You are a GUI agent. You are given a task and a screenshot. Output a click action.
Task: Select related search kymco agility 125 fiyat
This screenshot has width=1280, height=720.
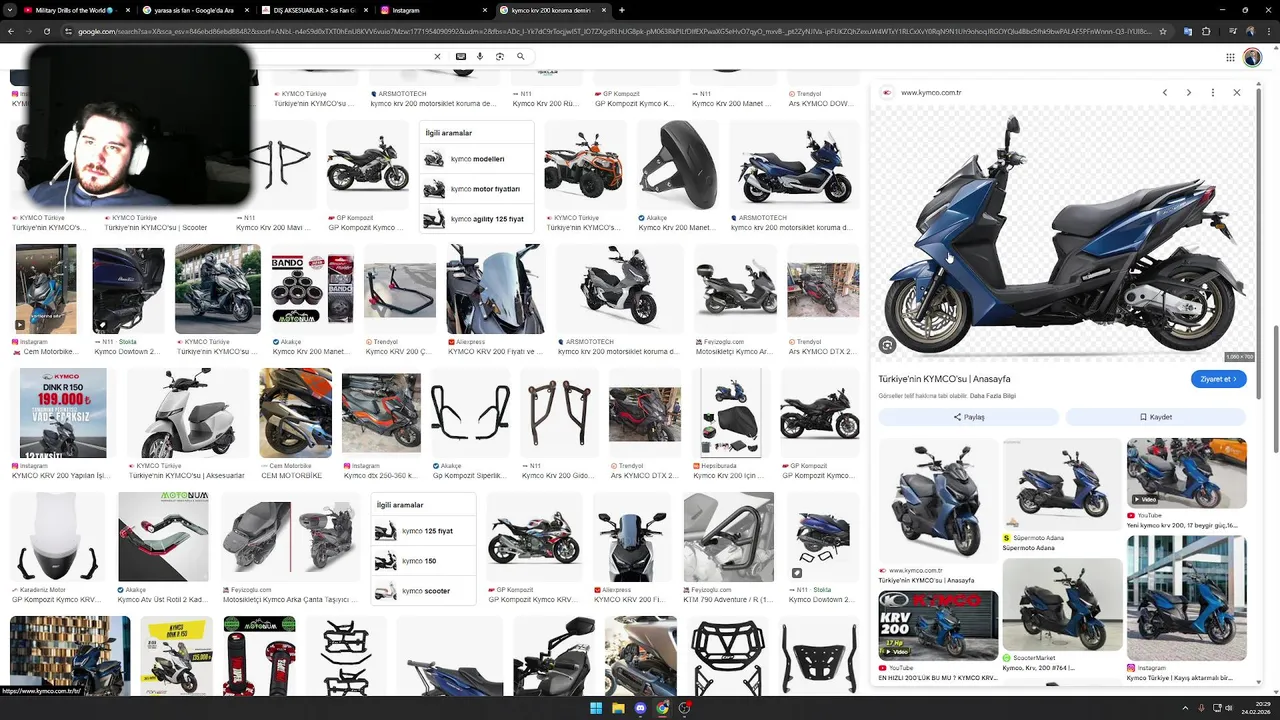pyautogui.click(x=477, y=219)
